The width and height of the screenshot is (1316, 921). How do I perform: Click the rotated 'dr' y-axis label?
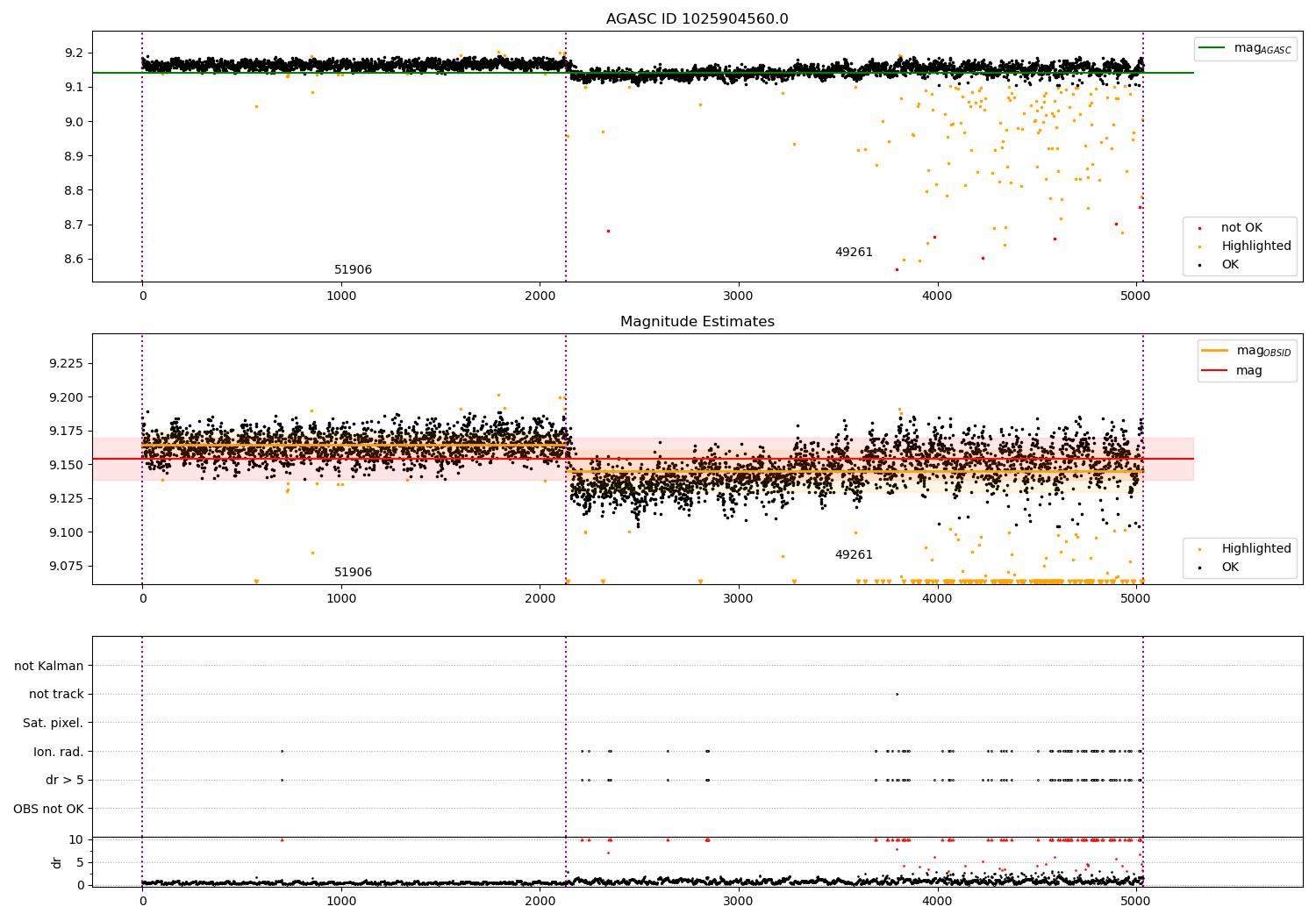point(57,862)
